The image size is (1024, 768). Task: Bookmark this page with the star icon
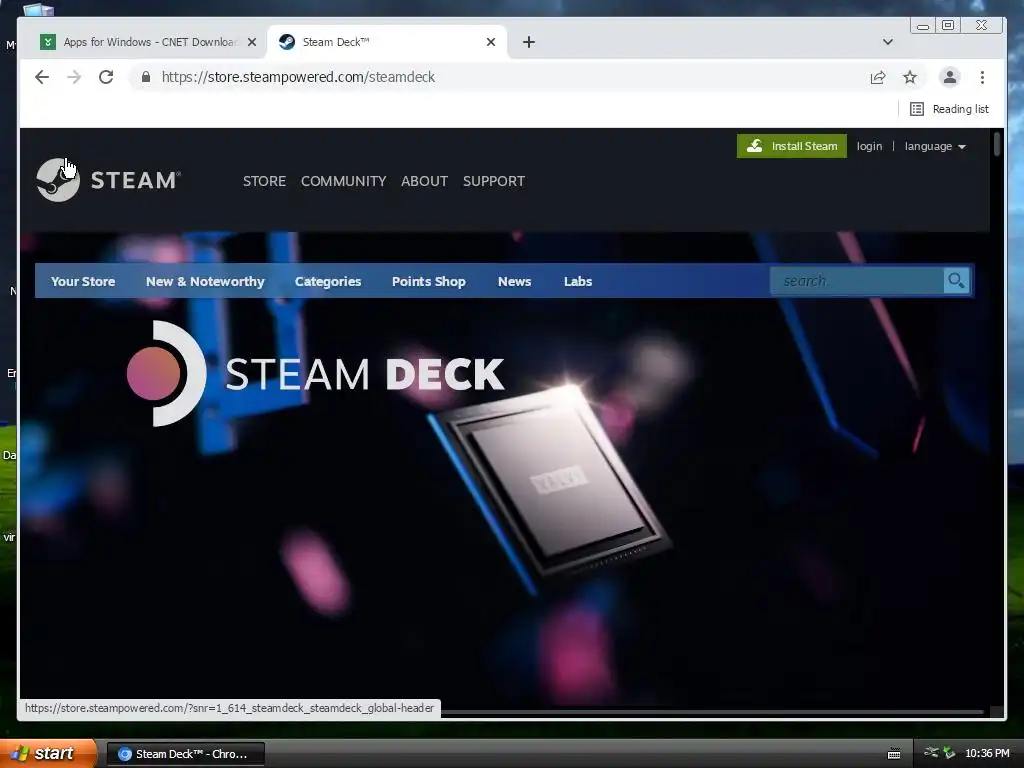[910, 77]
